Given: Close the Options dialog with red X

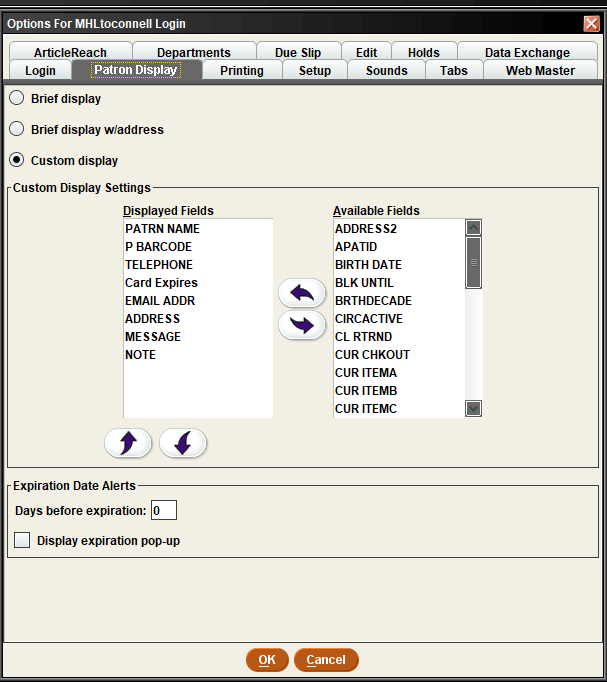Looking at the screenshot, I should [x=591, y=23].
